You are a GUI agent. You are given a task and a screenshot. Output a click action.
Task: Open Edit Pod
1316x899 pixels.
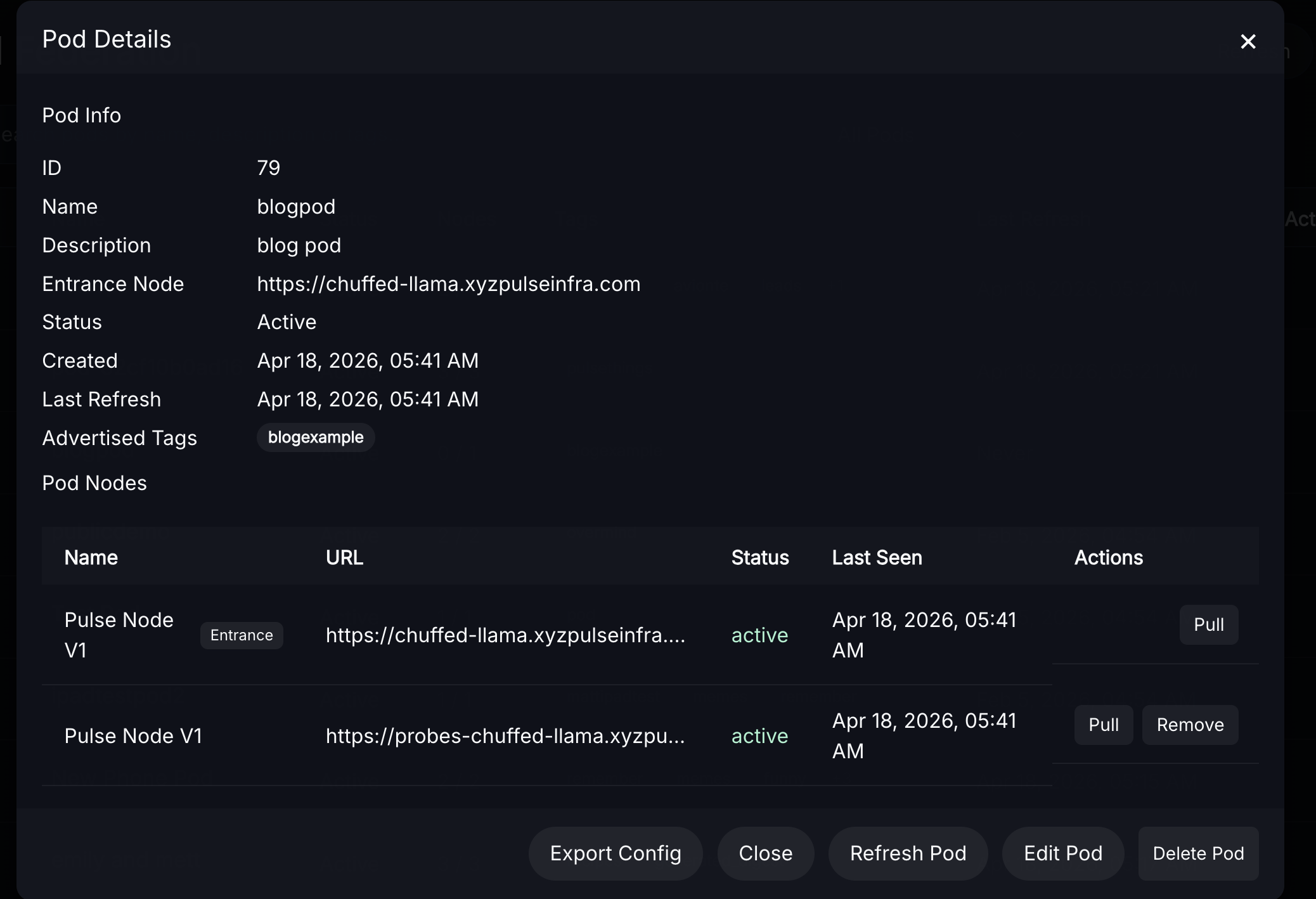tap(1062, 853)
